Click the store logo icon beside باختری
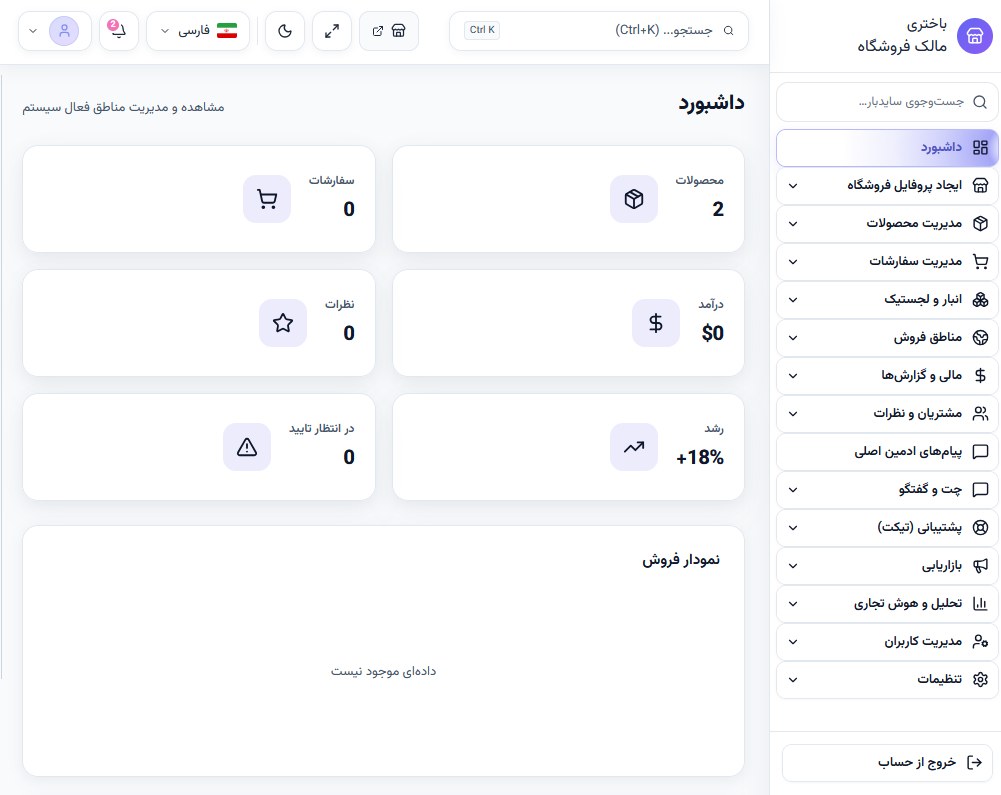This screenshot has width=1001, height=795. click(974, 36)
